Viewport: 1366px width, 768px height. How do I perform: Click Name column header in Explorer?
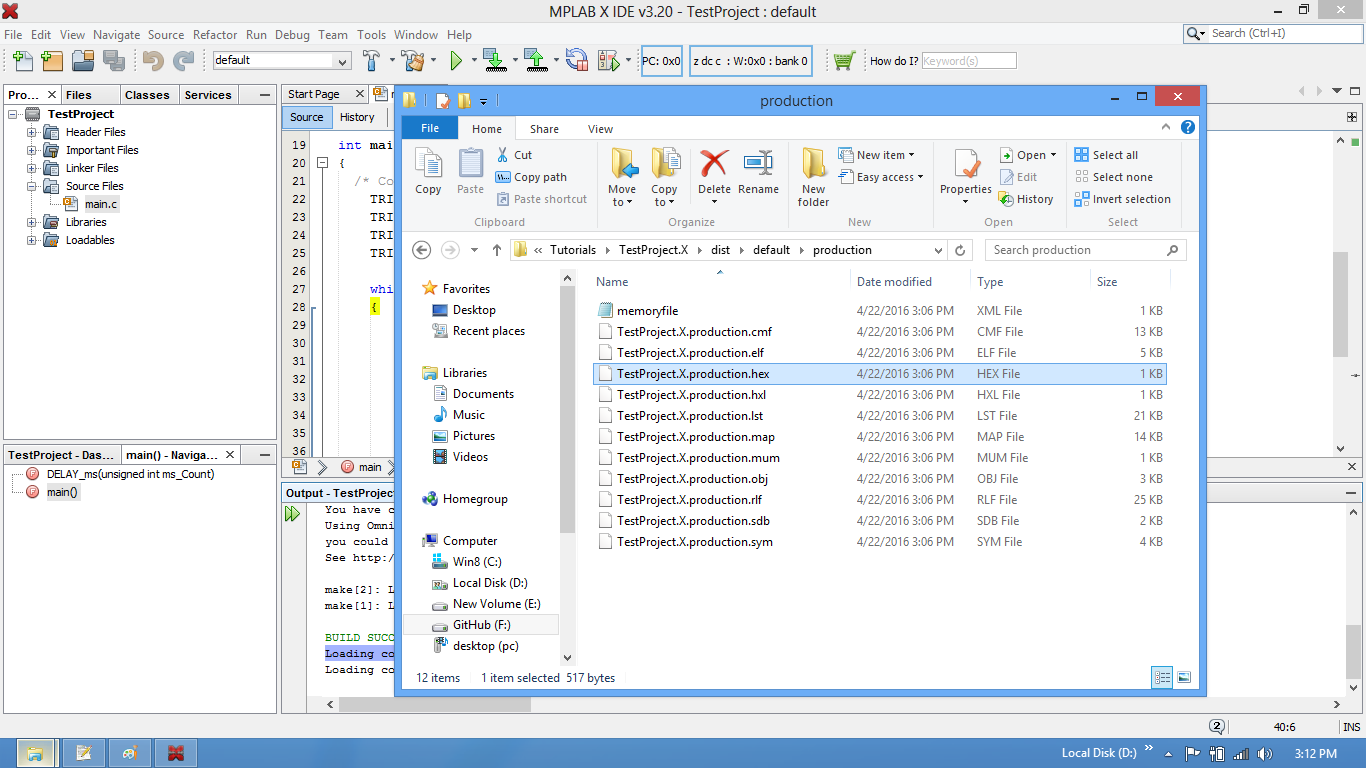coord(612,282)
